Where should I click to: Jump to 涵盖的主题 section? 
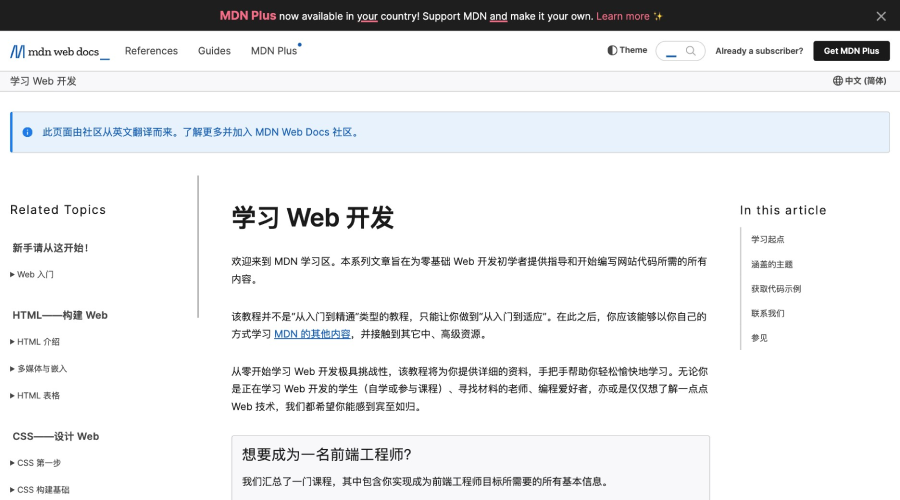tap(771, 264)
